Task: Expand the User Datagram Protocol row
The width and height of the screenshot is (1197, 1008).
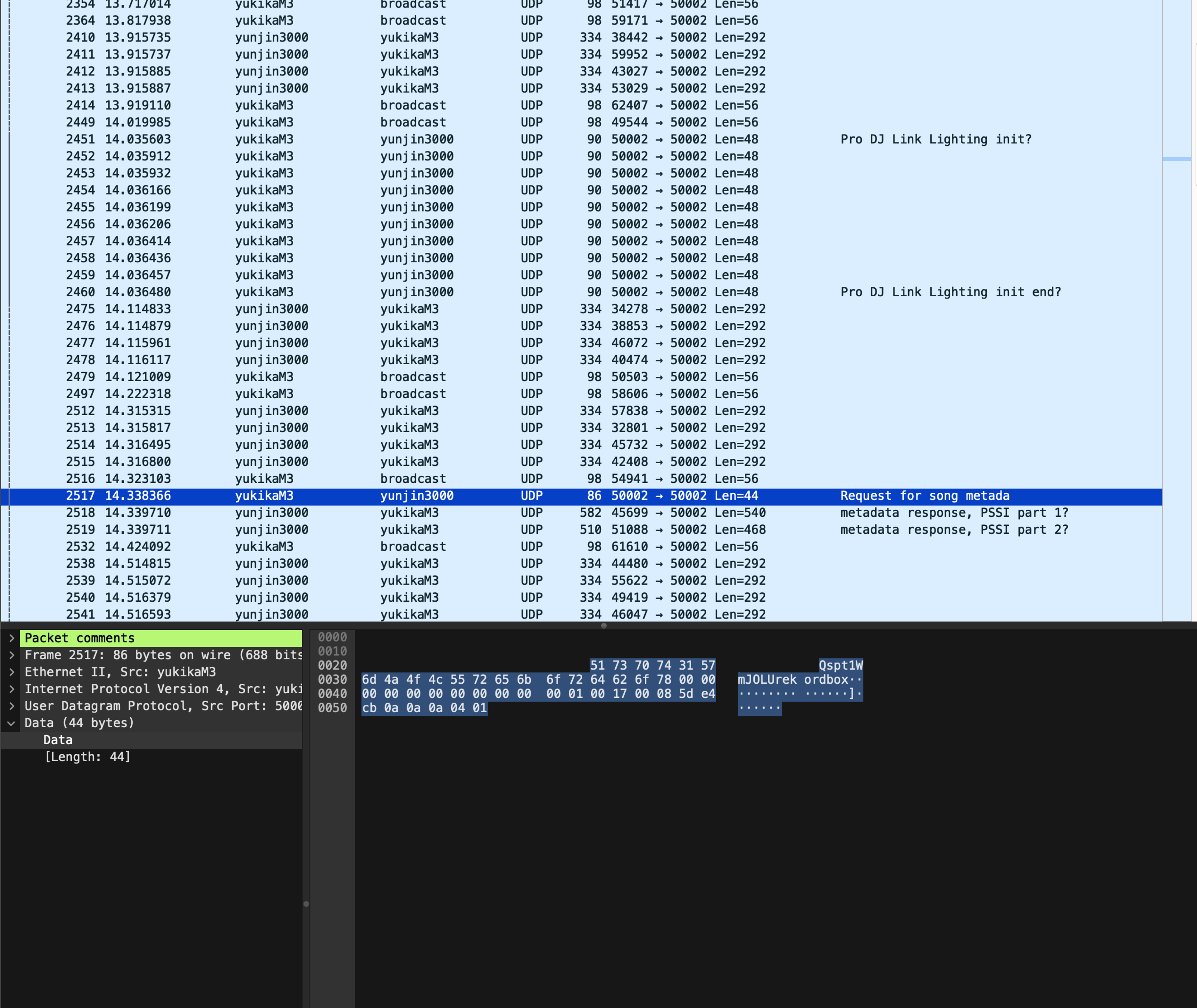Action: pos(12,706)
